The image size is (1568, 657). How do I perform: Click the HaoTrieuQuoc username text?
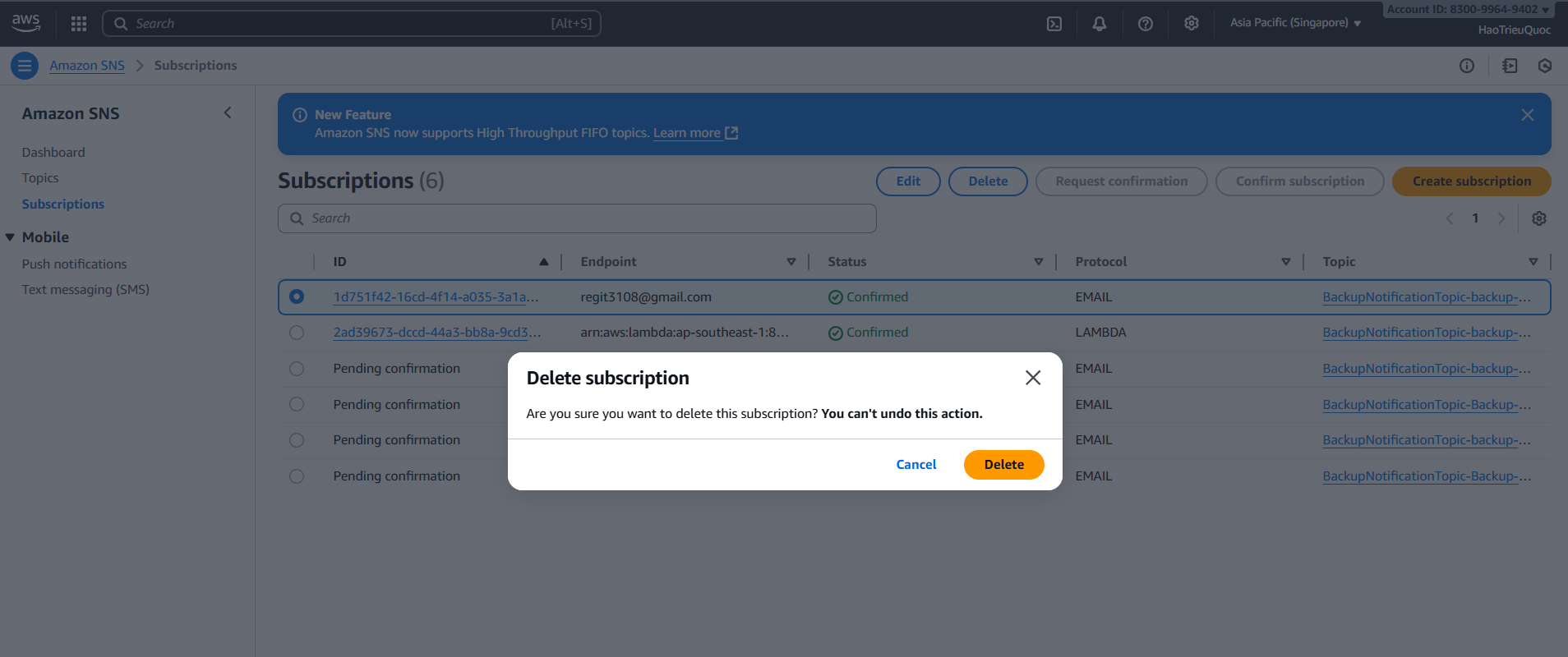[1514, 30]
